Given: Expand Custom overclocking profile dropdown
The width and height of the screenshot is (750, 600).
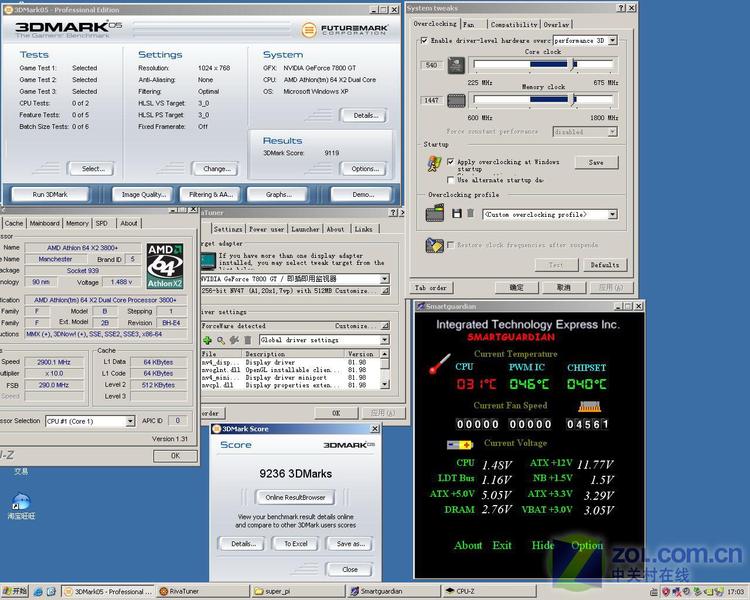Looking at the screenshot, I should click(612, 214).
